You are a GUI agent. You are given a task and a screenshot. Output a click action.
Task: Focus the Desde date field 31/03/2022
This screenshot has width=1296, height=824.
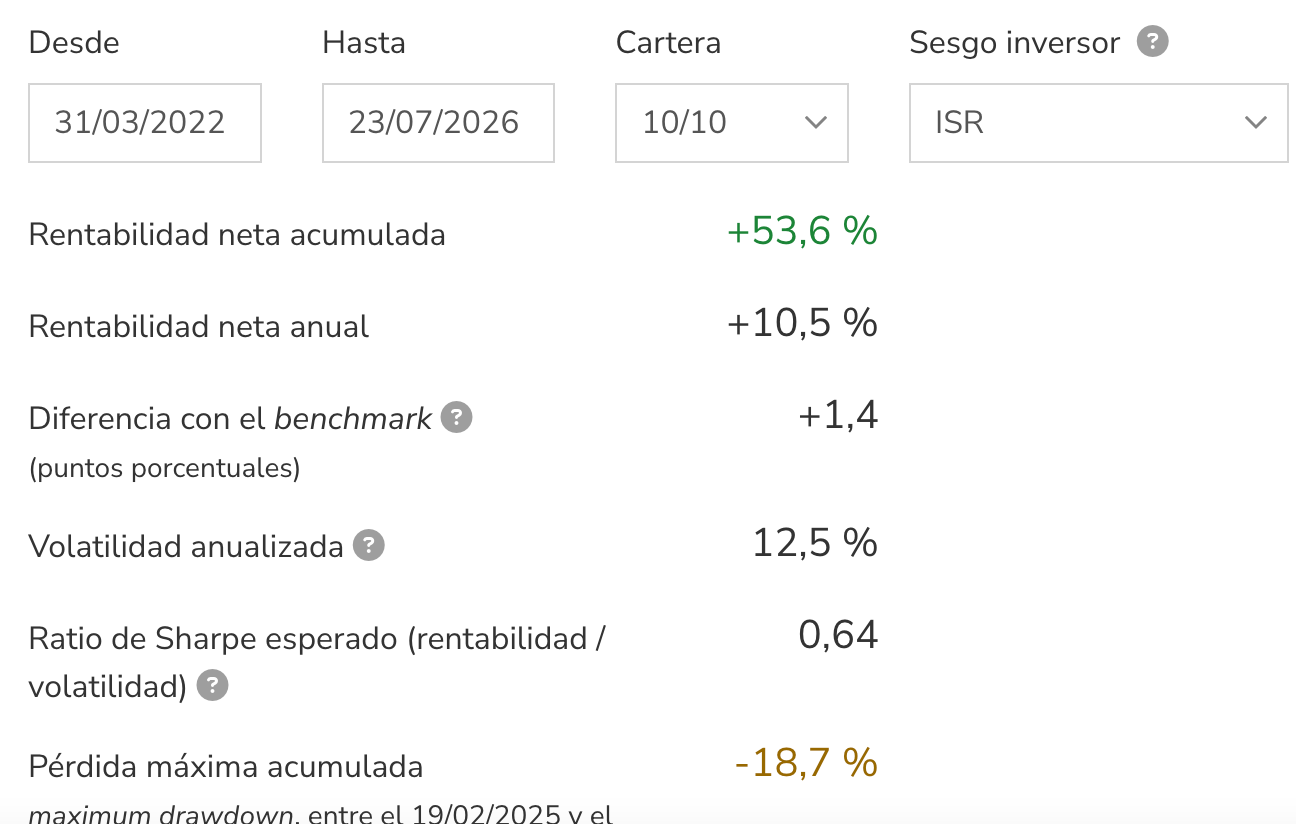(145, 123)
